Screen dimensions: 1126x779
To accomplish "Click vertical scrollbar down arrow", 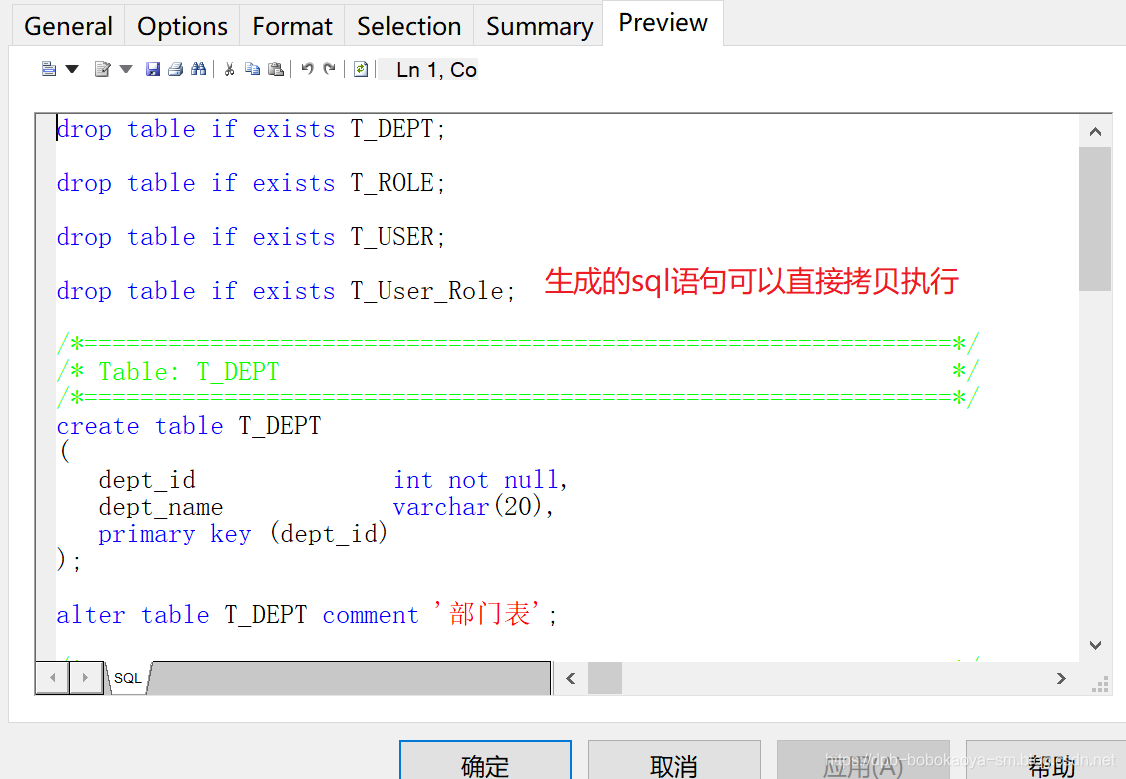I will [1095, 645].
